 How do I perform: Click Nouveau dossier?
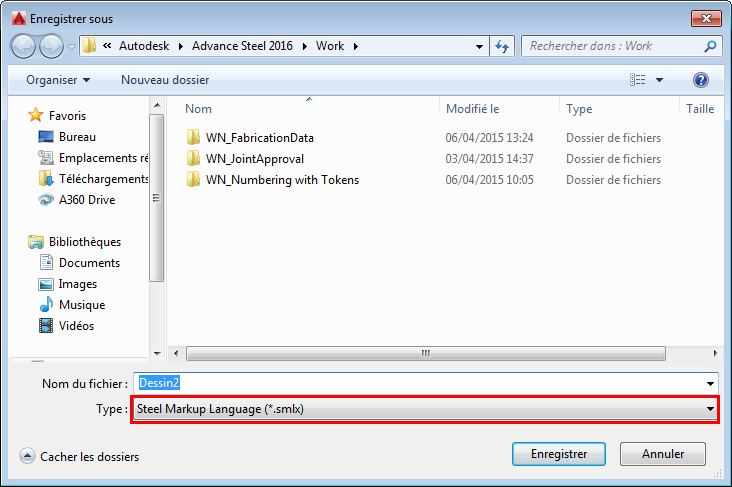[165, 80]
